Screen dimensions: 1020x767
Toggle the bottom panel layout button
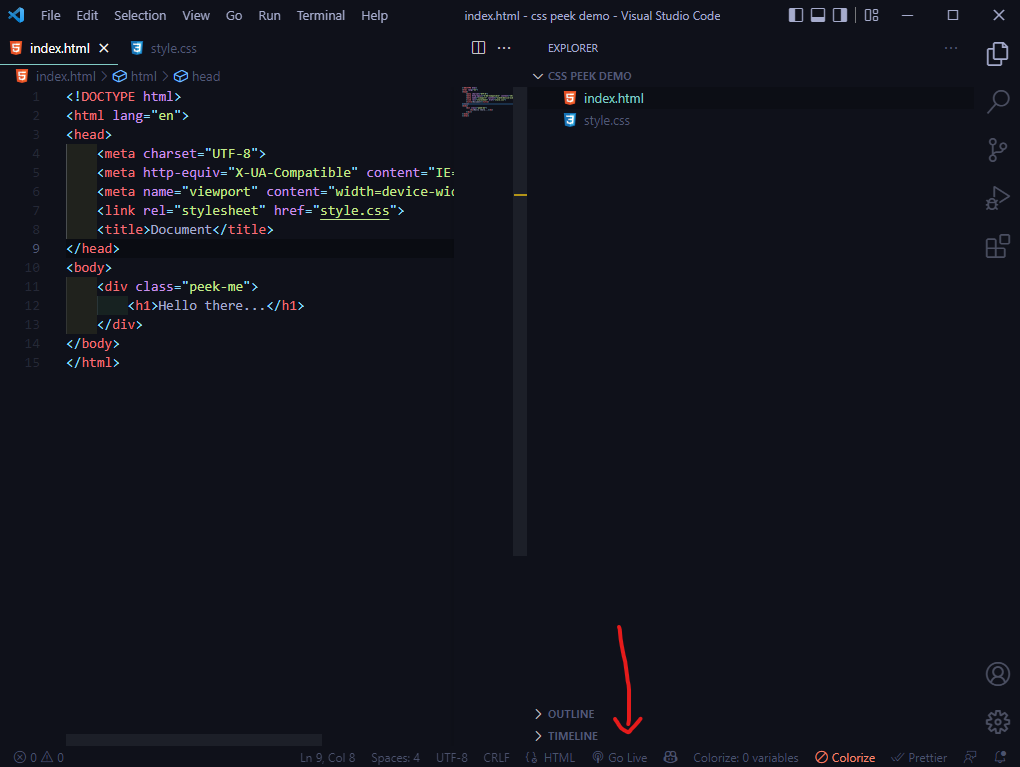tap(818, 16)
